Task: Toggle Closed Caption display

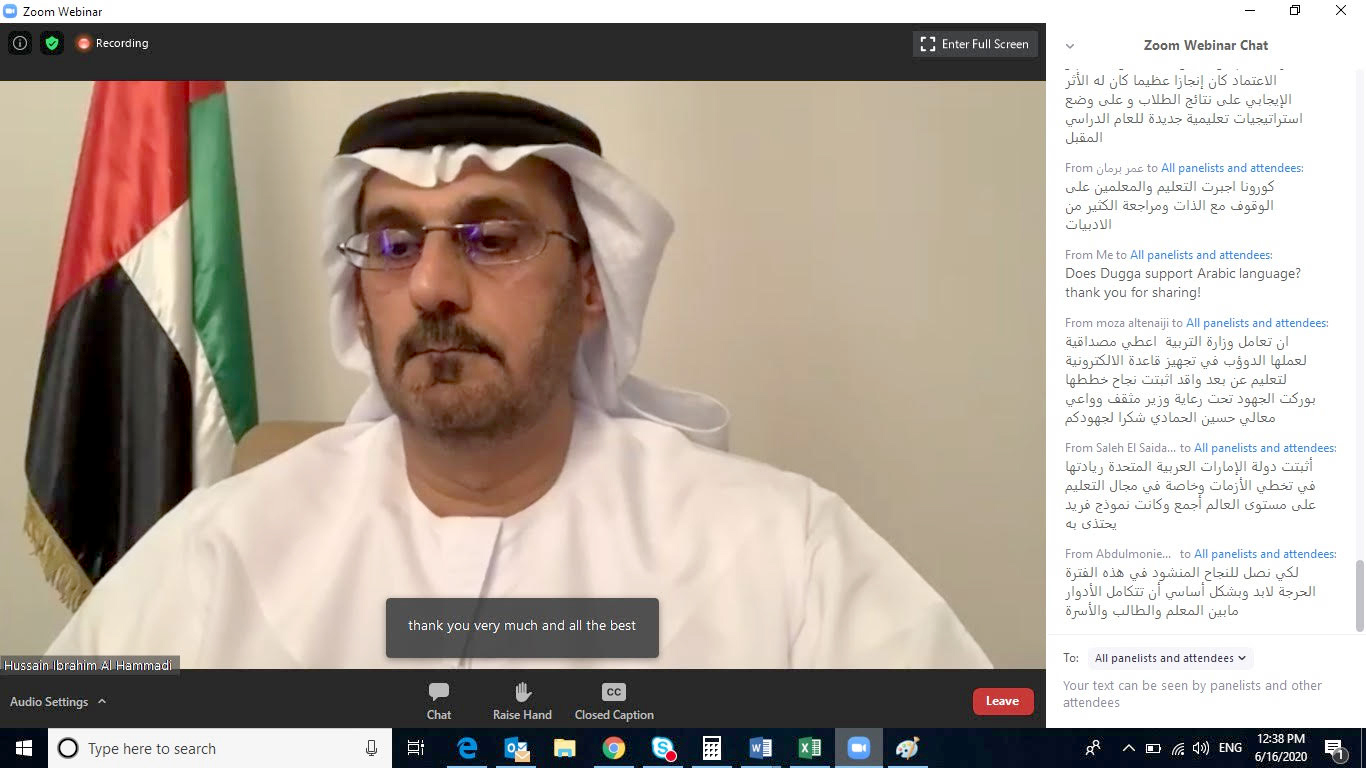Action: pos(614,692)
